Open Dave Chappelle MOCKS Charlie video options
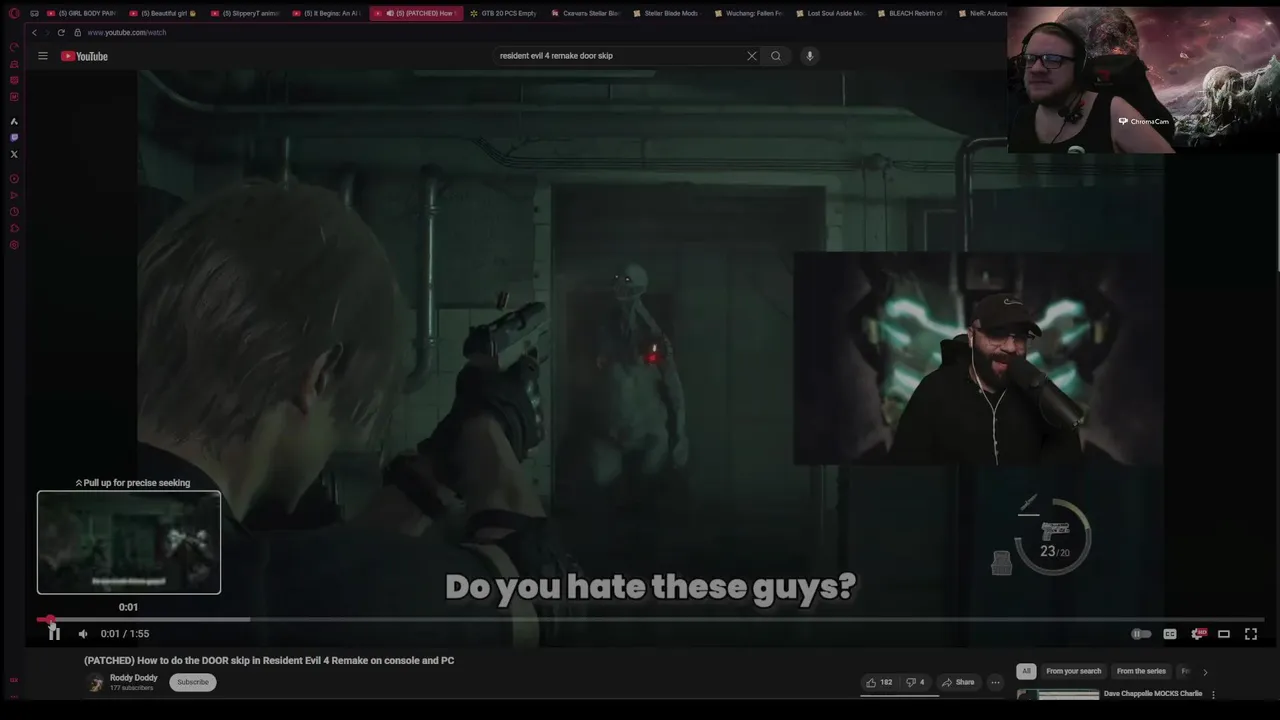 pos(1213,694)
